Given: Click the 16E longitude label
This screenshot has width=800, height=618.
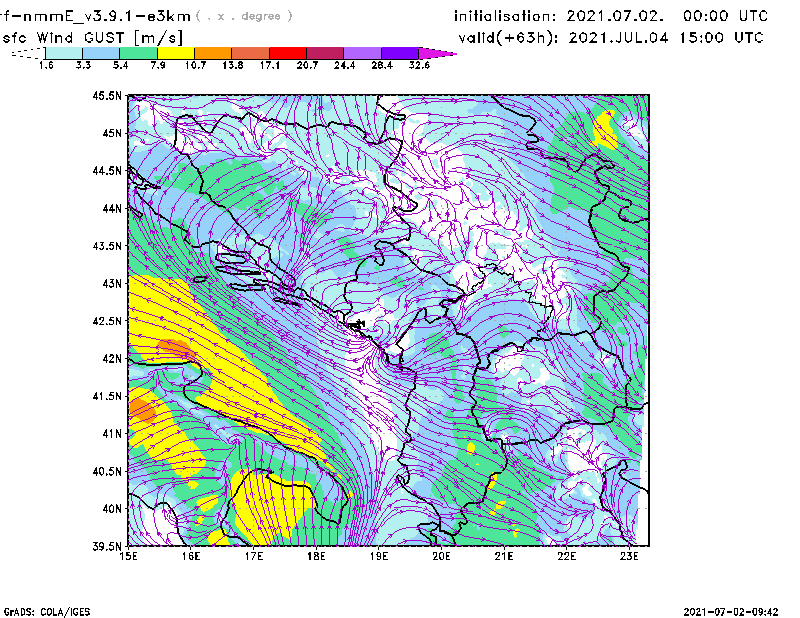Looking at the screenshot, I should [x=191, y=556].
